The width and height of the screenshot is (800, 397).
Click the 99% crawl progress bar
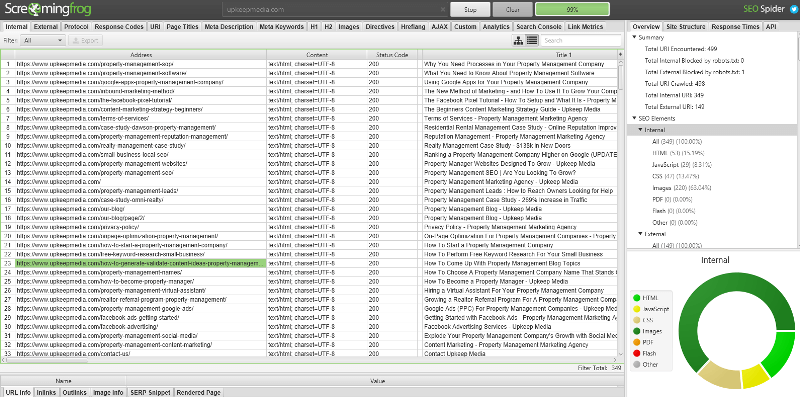(572, 9)
